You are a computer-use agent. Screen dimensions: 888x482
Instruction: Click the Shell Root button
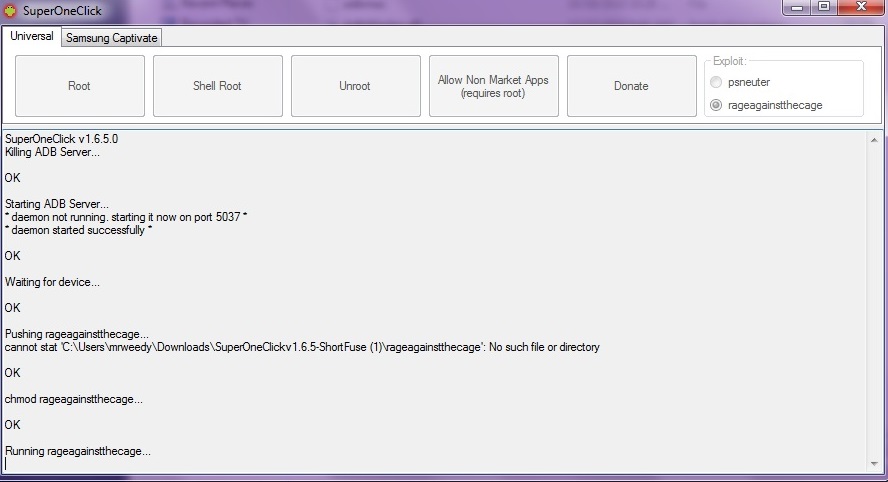click(217, 86)
